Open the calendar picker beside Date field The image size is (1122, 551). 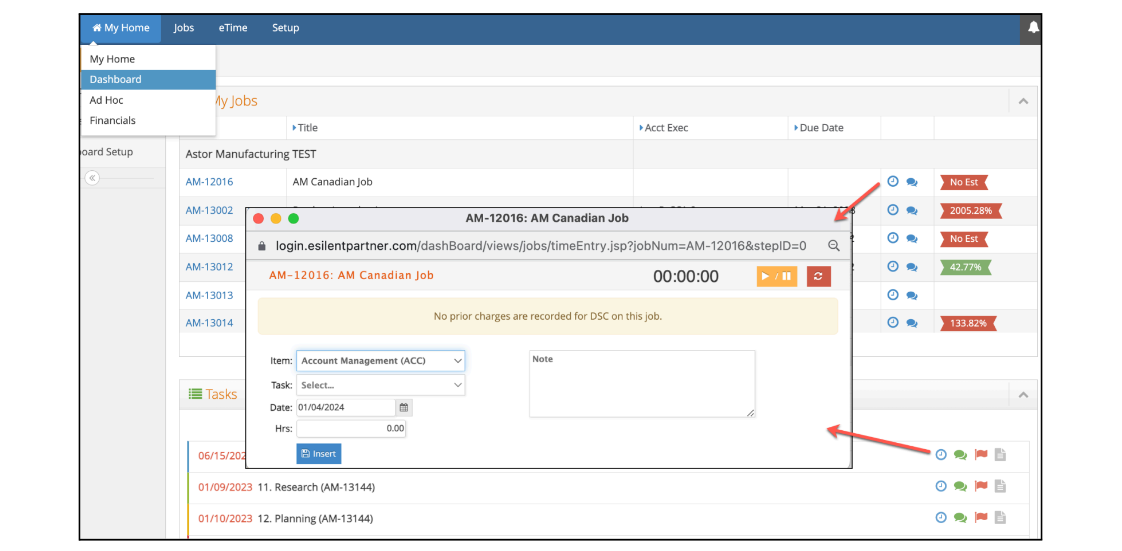(x=404, y=407)
